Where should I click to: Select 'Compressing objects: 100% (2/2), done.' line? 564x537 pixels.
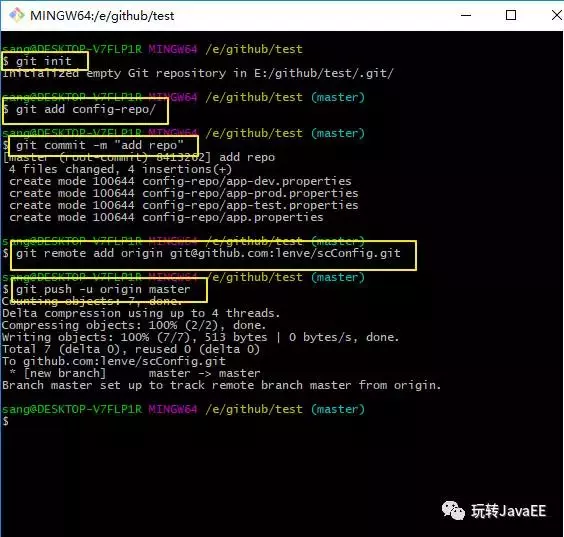pyautogui.click(x=134, y=325)
